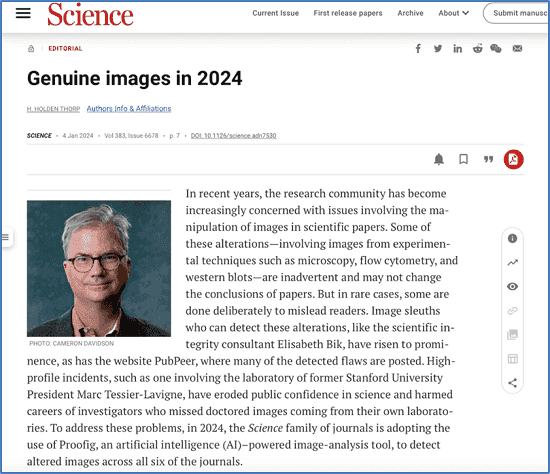
Task: Share article on LinkedIn
Action: [x=457, y=48]
